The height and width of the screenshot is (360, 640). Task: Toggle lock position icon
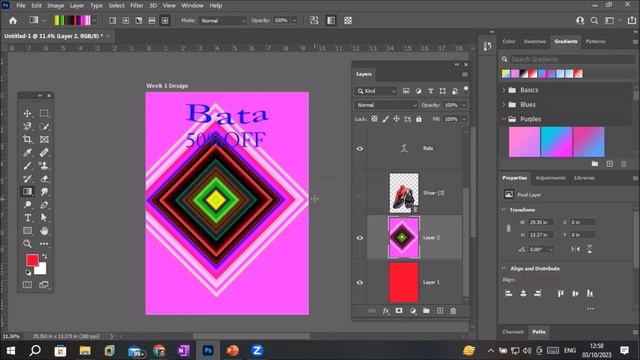click(396, 119)
